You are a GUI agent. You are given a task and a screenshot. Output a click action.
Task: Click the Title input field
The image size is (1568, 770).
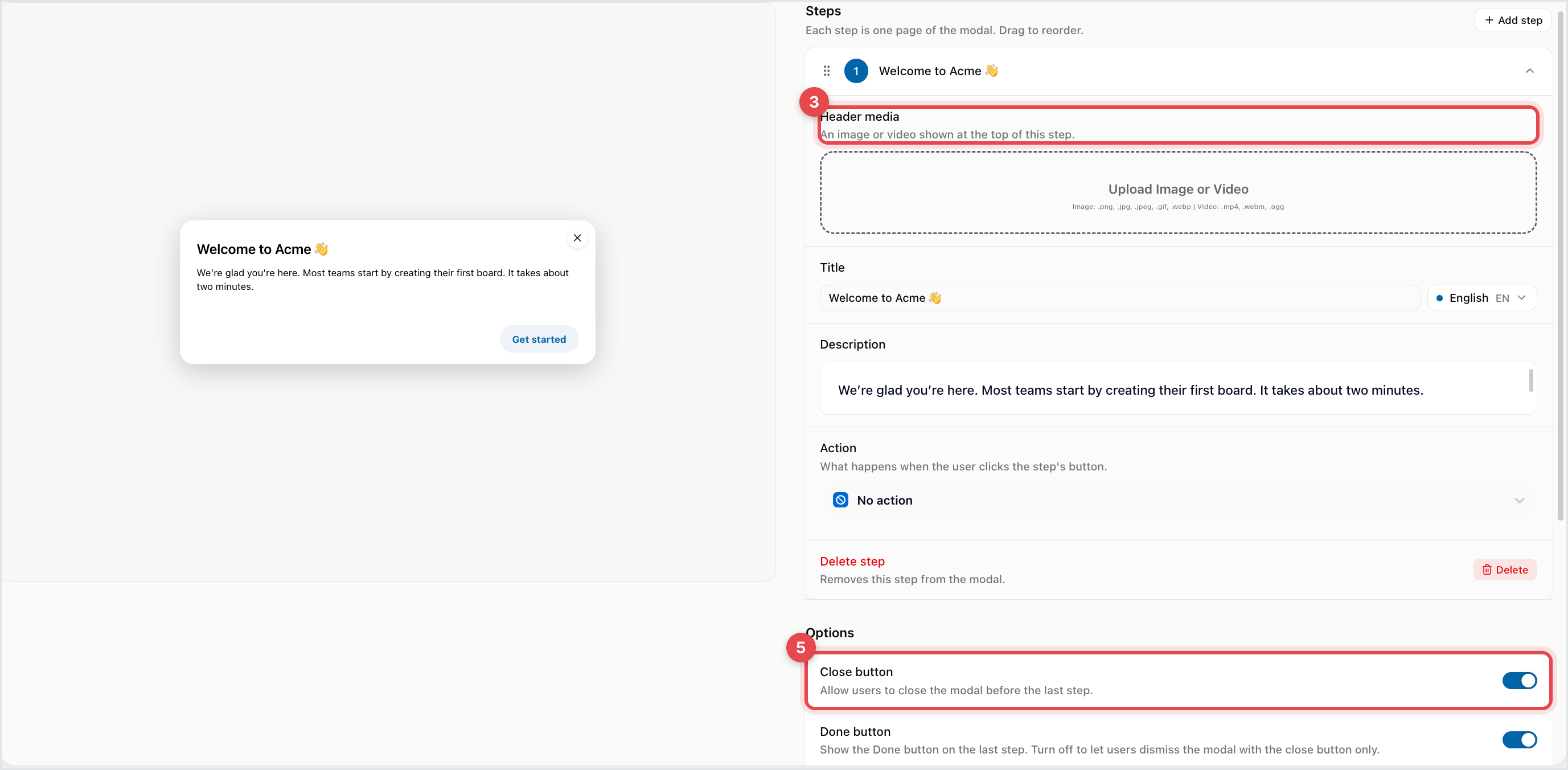1120,298
